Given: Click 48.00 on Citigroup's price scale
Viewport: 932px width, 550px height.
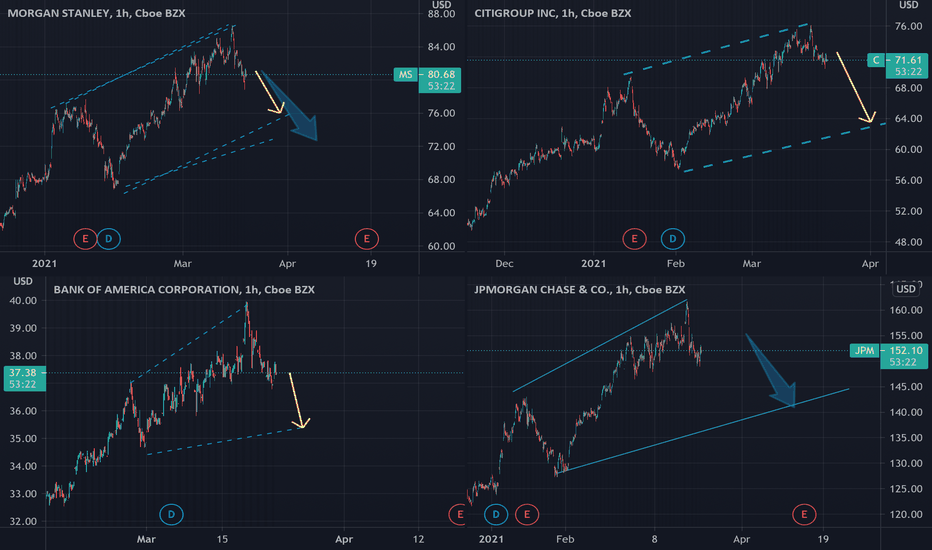Looking at the screenshot, I should click(908, 242).
